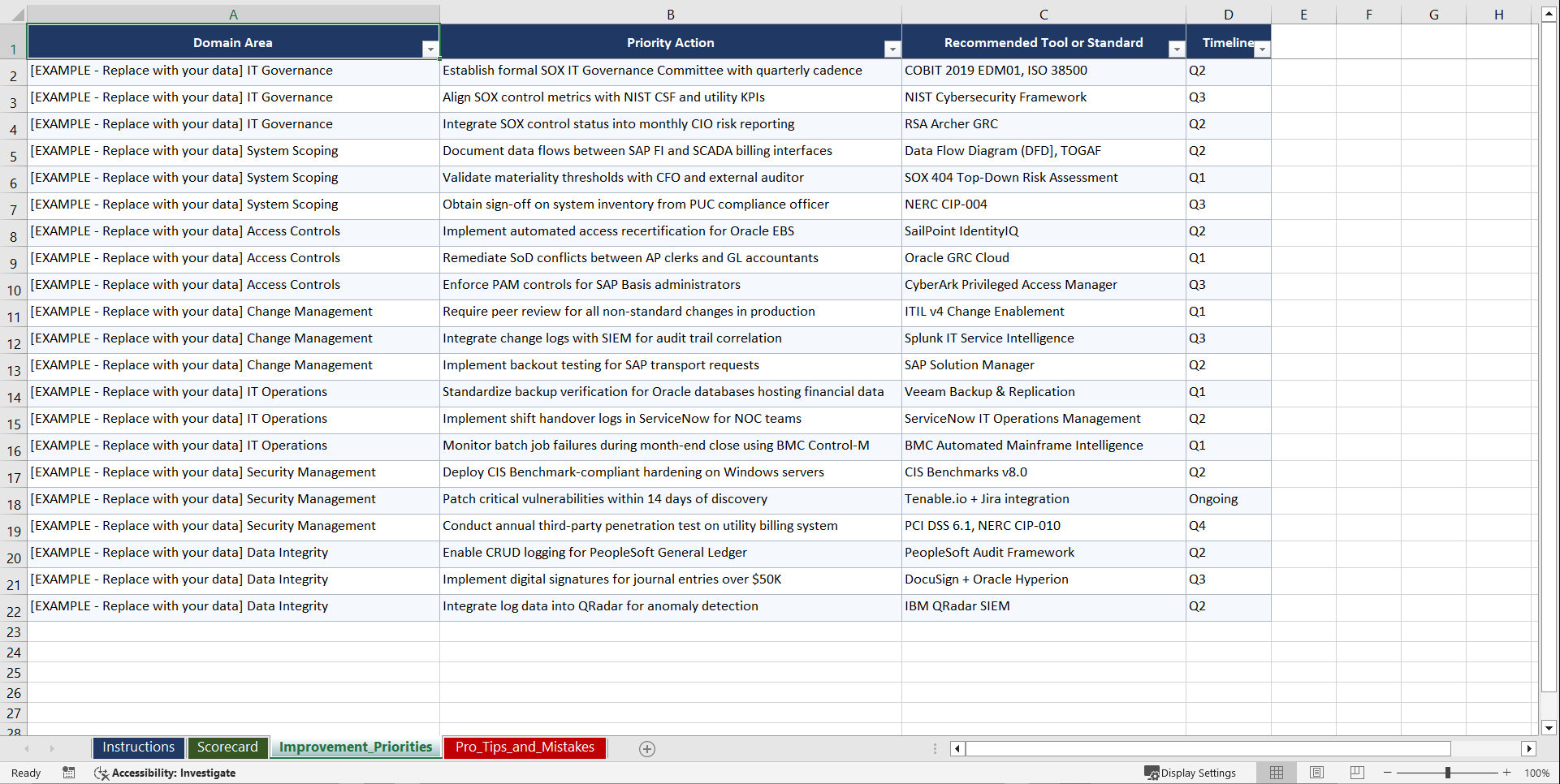Open the Timeline filter dropdown
Viewport: 1560px width, 784px height.
[x=1262, y=50]
